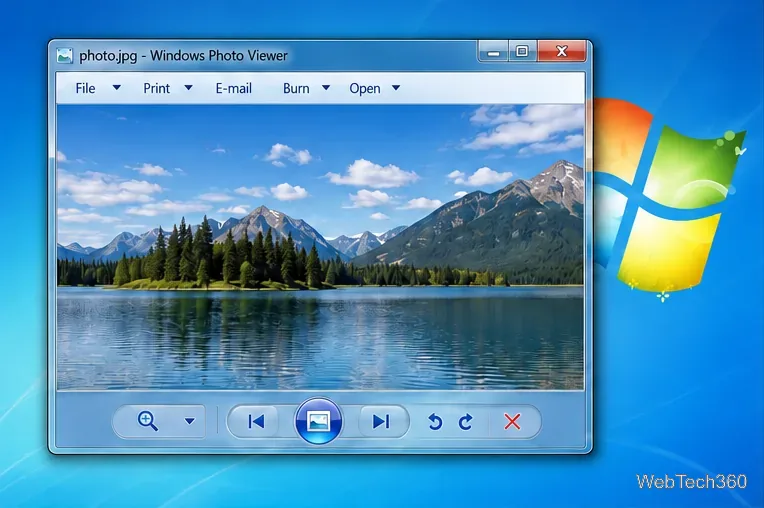Minimize the Windows Photo Viewer window
This screenshot has height=508, width=764.
click(494, 52)
